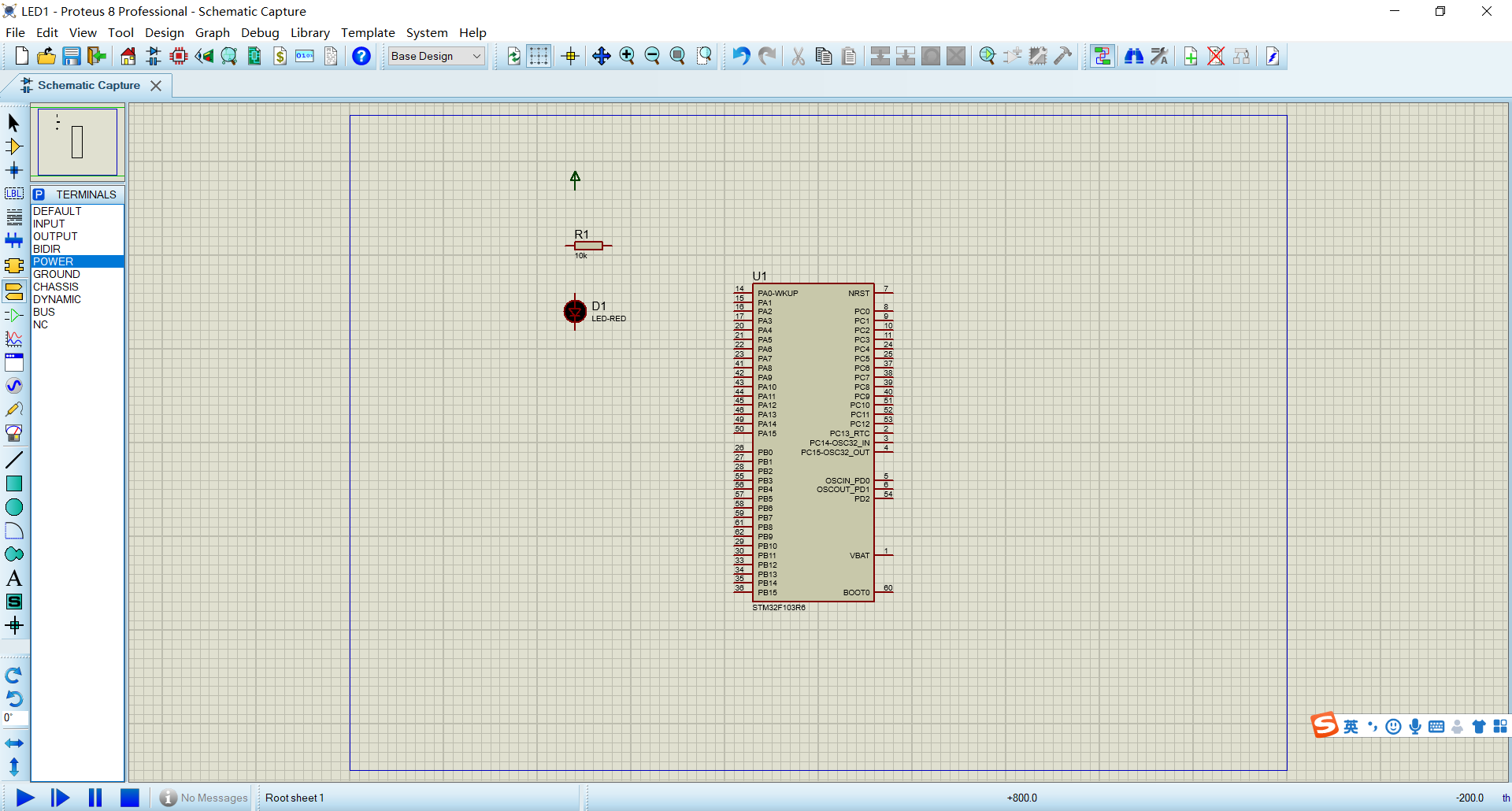This screenshot has height=811, width=1512.
Task: Click the overview preview thumbnail
Action: tap(77, 142)
